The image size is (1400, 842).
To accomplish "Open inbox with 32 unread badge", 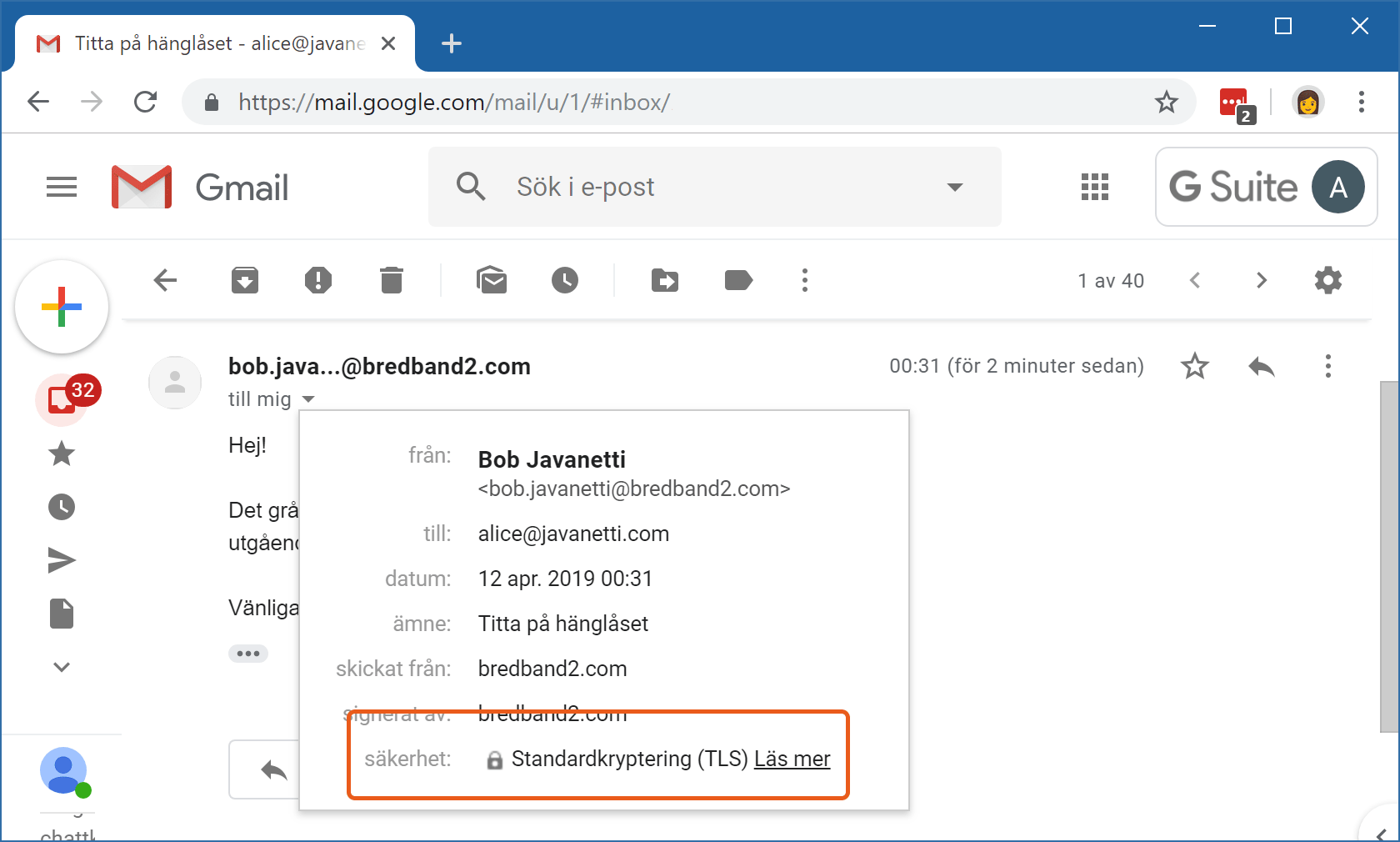I will point(63,400).
